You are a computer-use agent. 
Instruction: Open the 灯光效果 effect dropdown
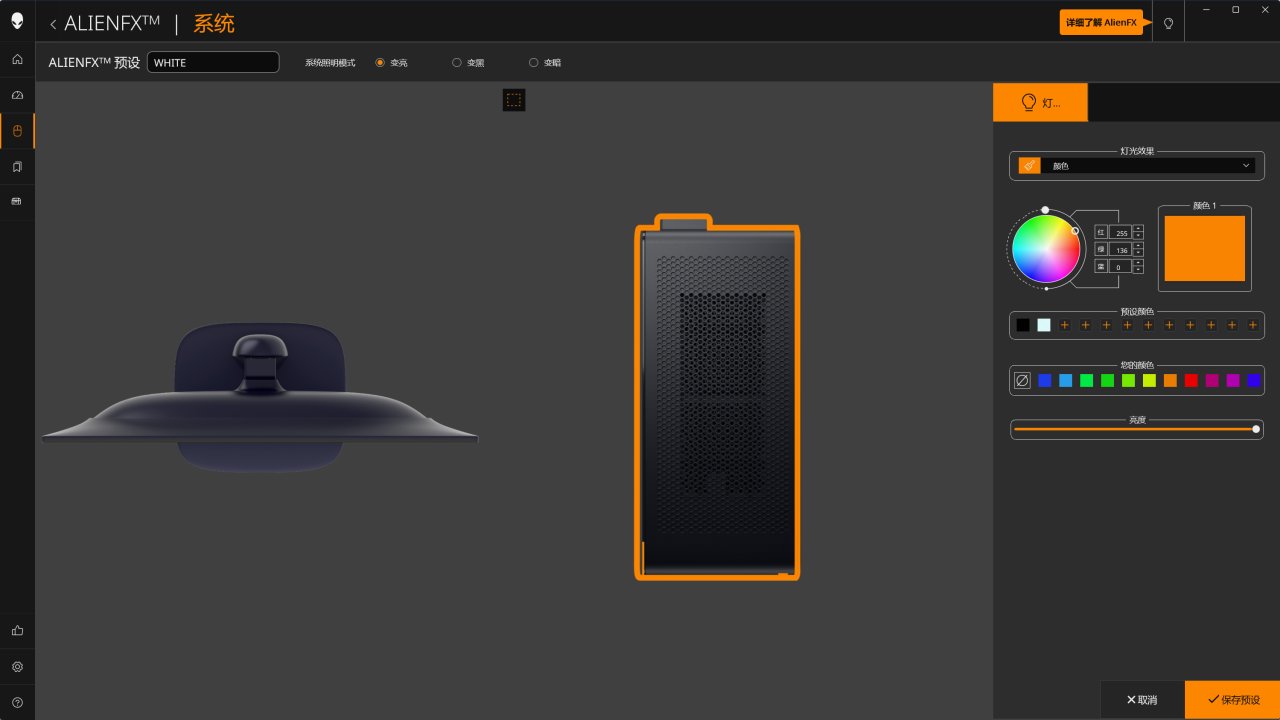click(1137, 165)
